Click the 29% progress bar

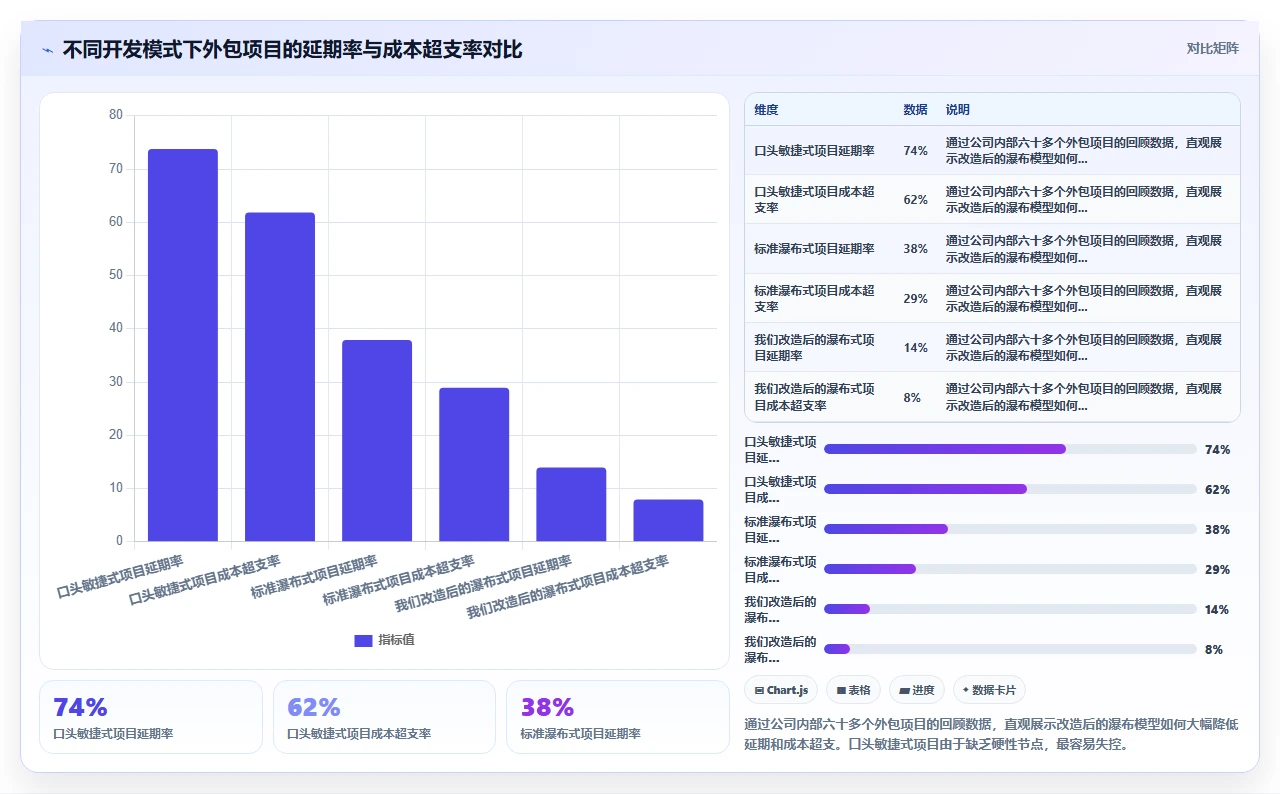click(x=1010, y=569)
